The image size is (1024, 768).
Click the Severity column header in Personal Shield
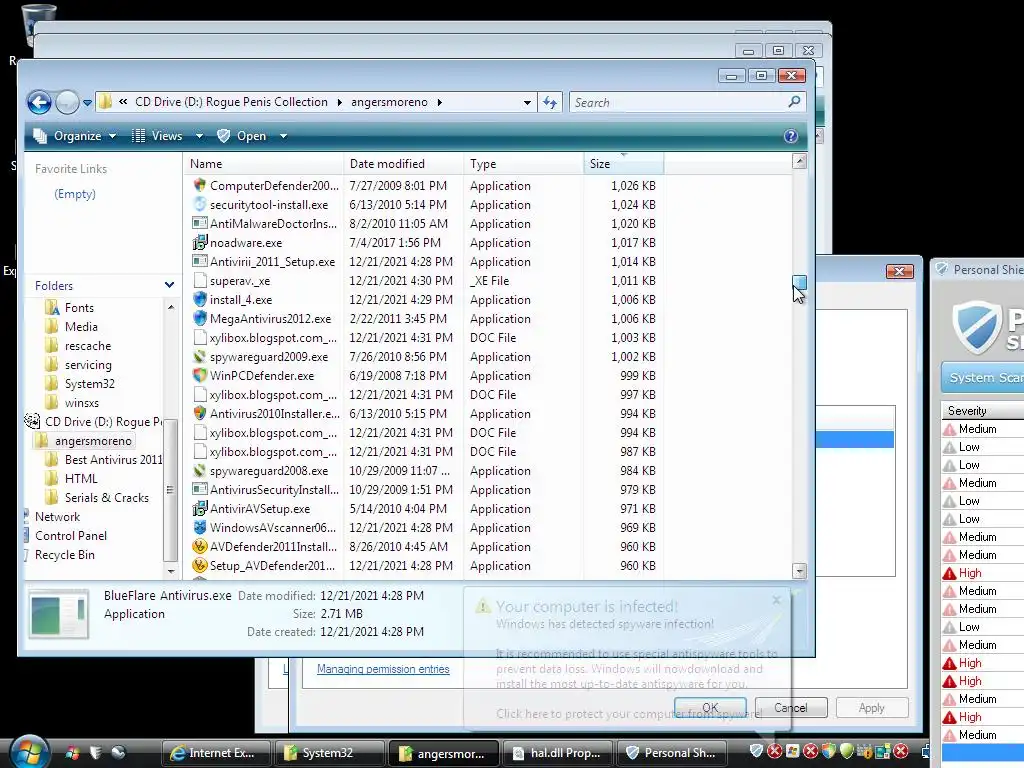coord(983,410)
